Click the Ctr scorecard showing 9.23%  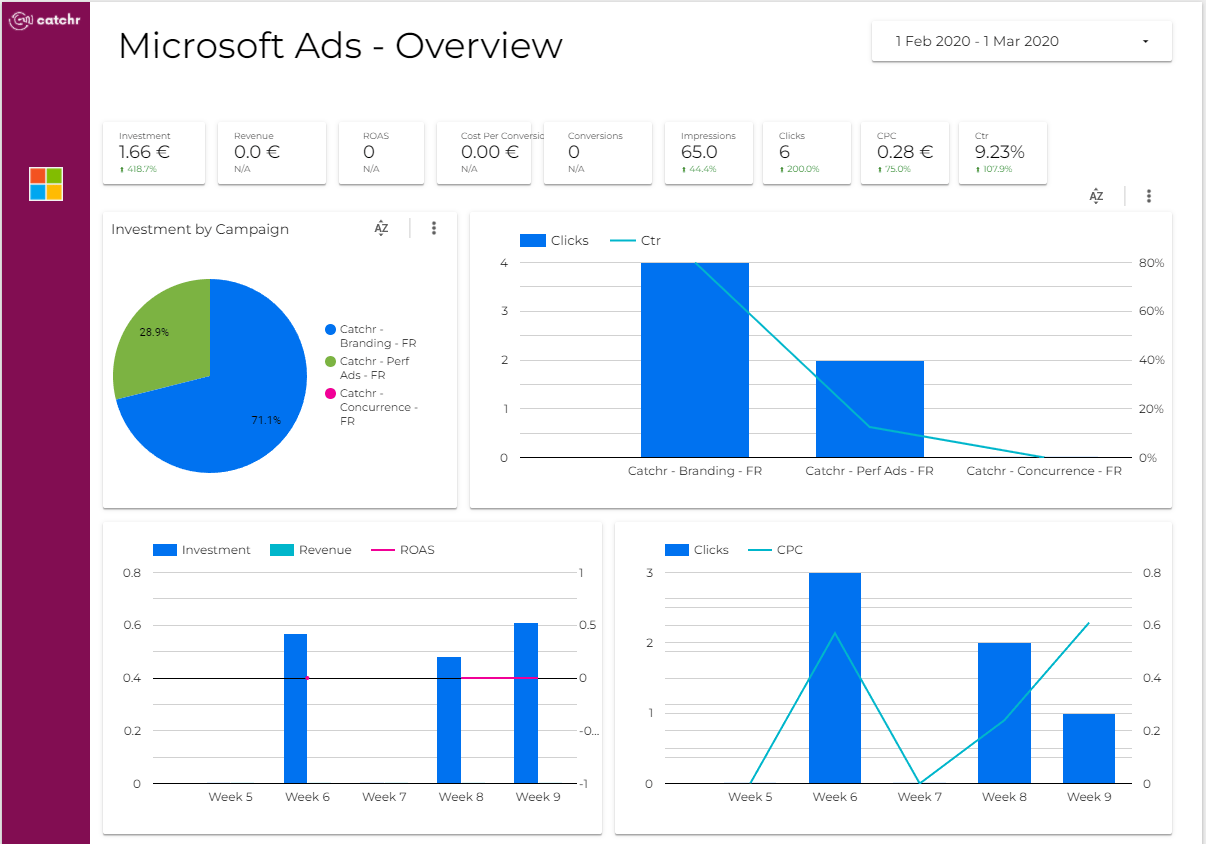[x=1003, y=153]
